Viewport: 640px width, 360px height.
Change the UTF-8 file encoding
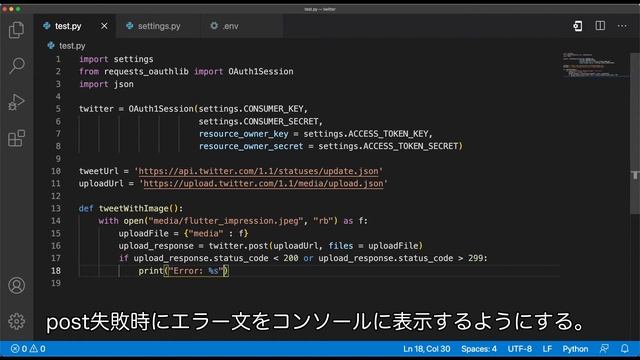520,349
